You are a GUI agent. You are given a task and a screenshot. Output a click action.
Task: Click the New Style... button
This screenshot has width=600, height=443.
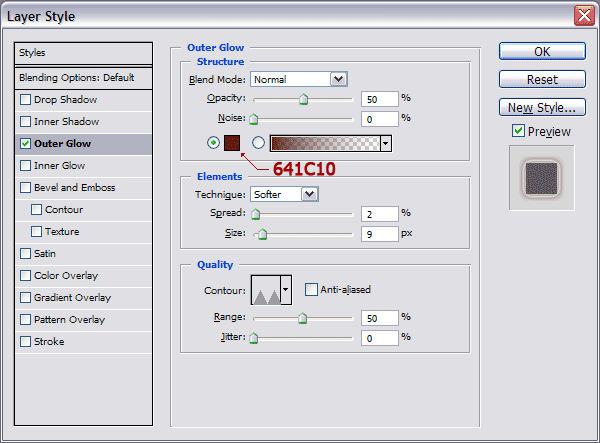(x=541, y=107)
